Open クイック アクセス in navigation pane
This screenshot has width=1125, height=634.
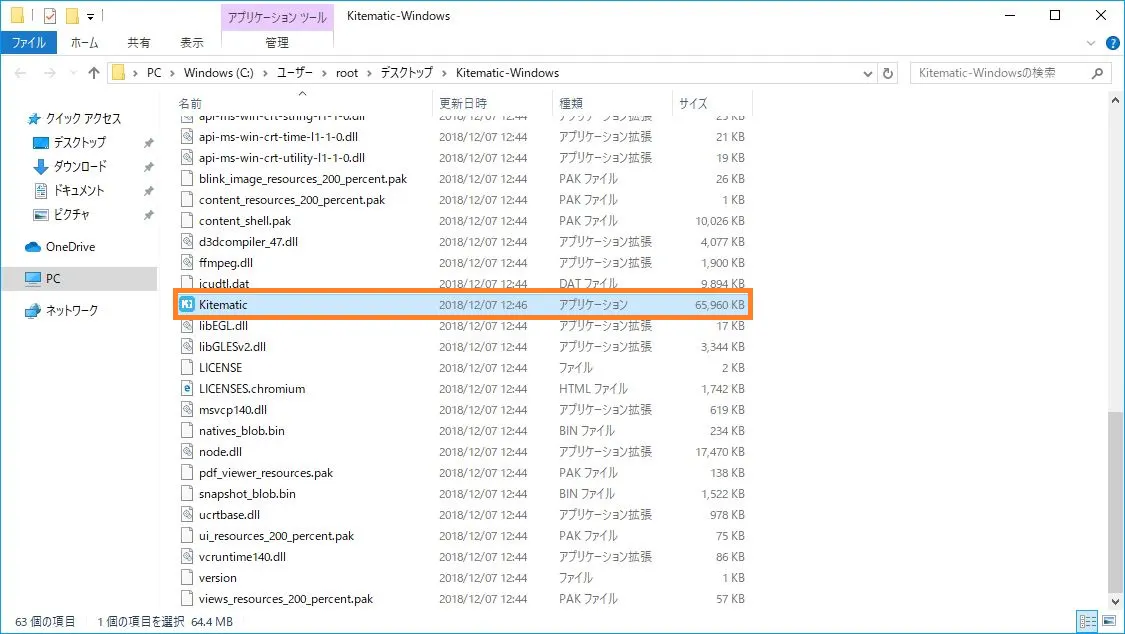[74, 119]
